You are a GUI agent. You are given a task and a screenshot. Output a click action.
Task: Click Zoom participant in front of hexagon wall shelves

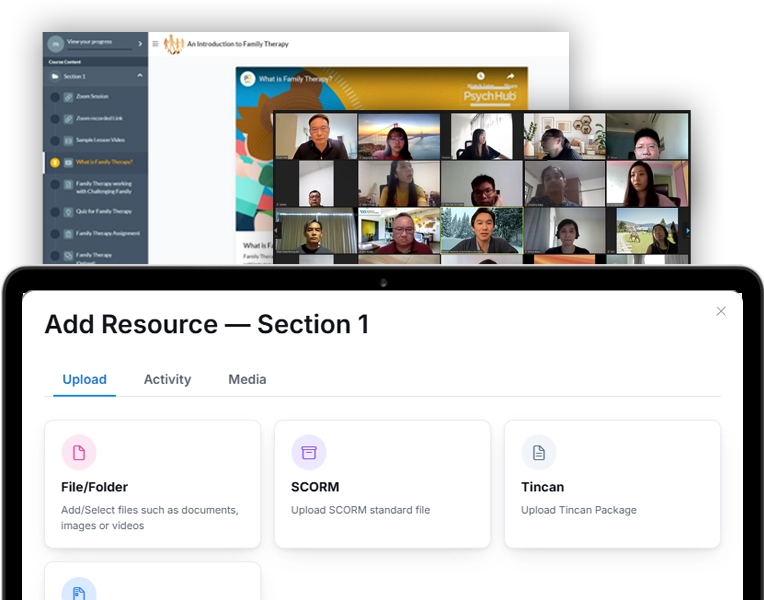(x=565, y=136)
